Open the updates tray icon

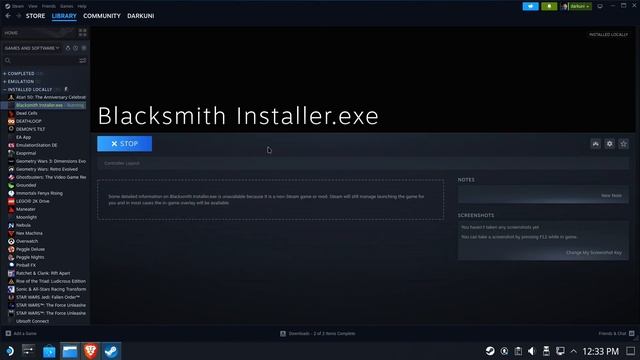pyautogui.click(x=504, y=351)
